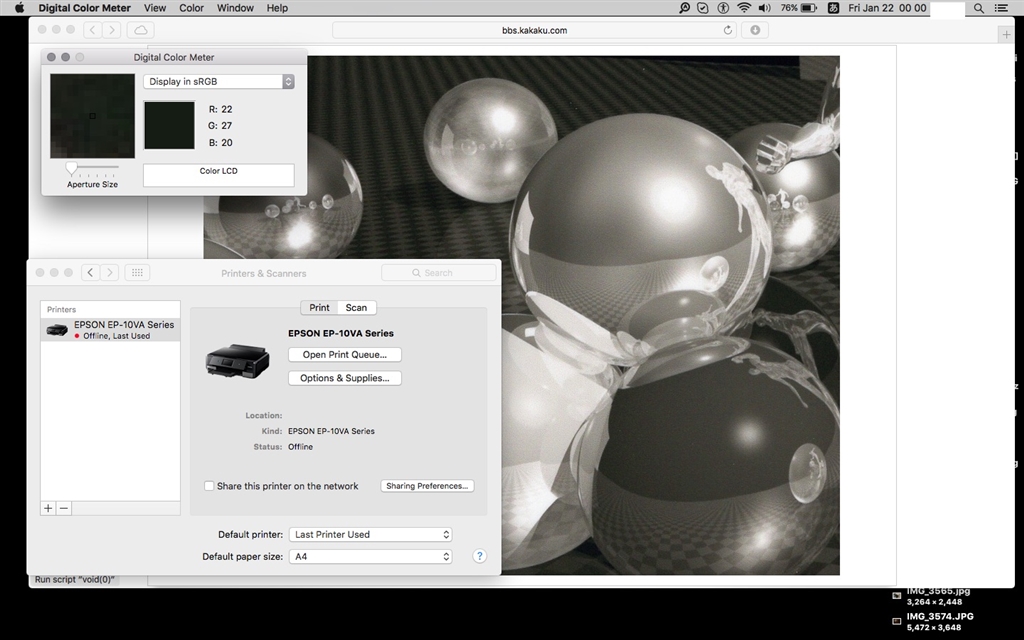Click the Sharing Preferences button
The height and width of the screenshot is (640, 1024).
pyautogui.click(x=427, y=486)
